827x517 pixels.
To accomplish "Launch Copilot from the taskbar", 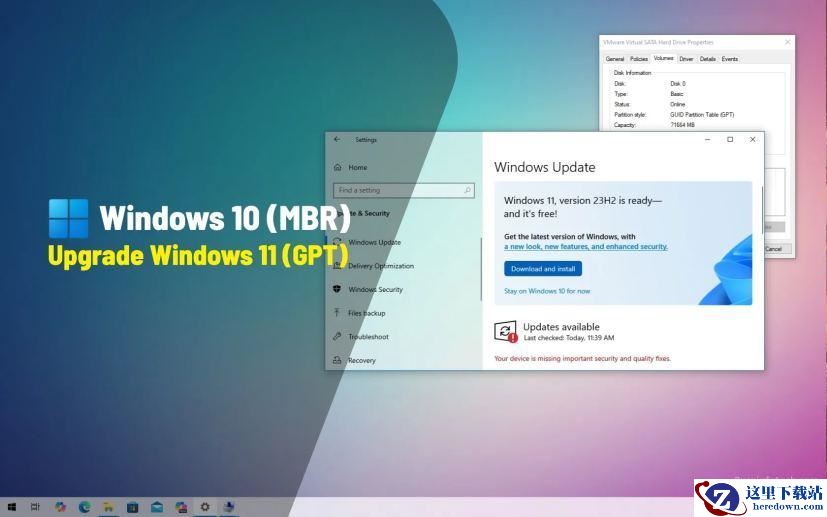I will [60, 507].
